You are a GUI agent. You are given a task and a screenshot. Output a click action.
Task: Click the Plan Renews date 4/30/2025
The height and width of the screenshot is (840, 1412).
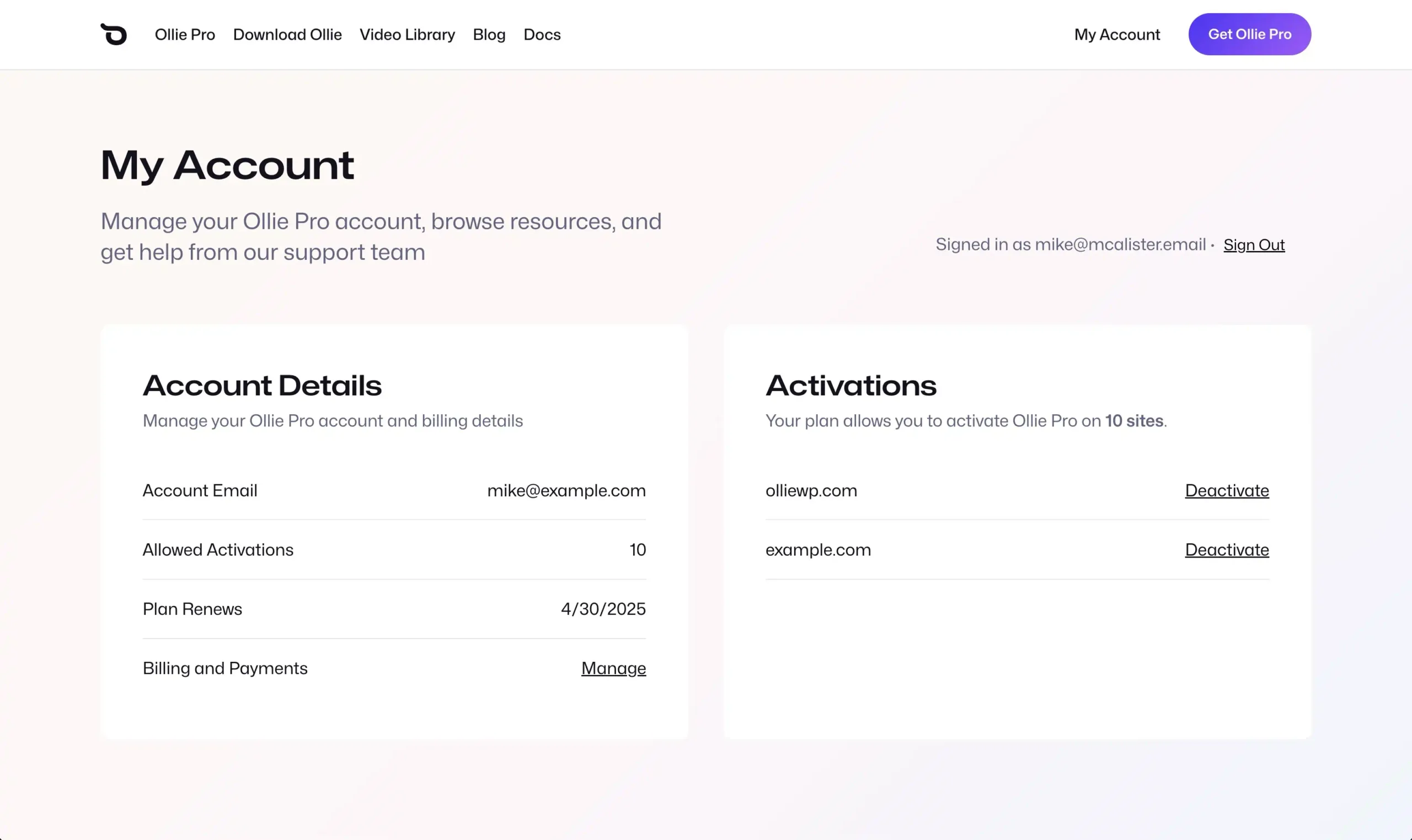click(x=603, y=609)
